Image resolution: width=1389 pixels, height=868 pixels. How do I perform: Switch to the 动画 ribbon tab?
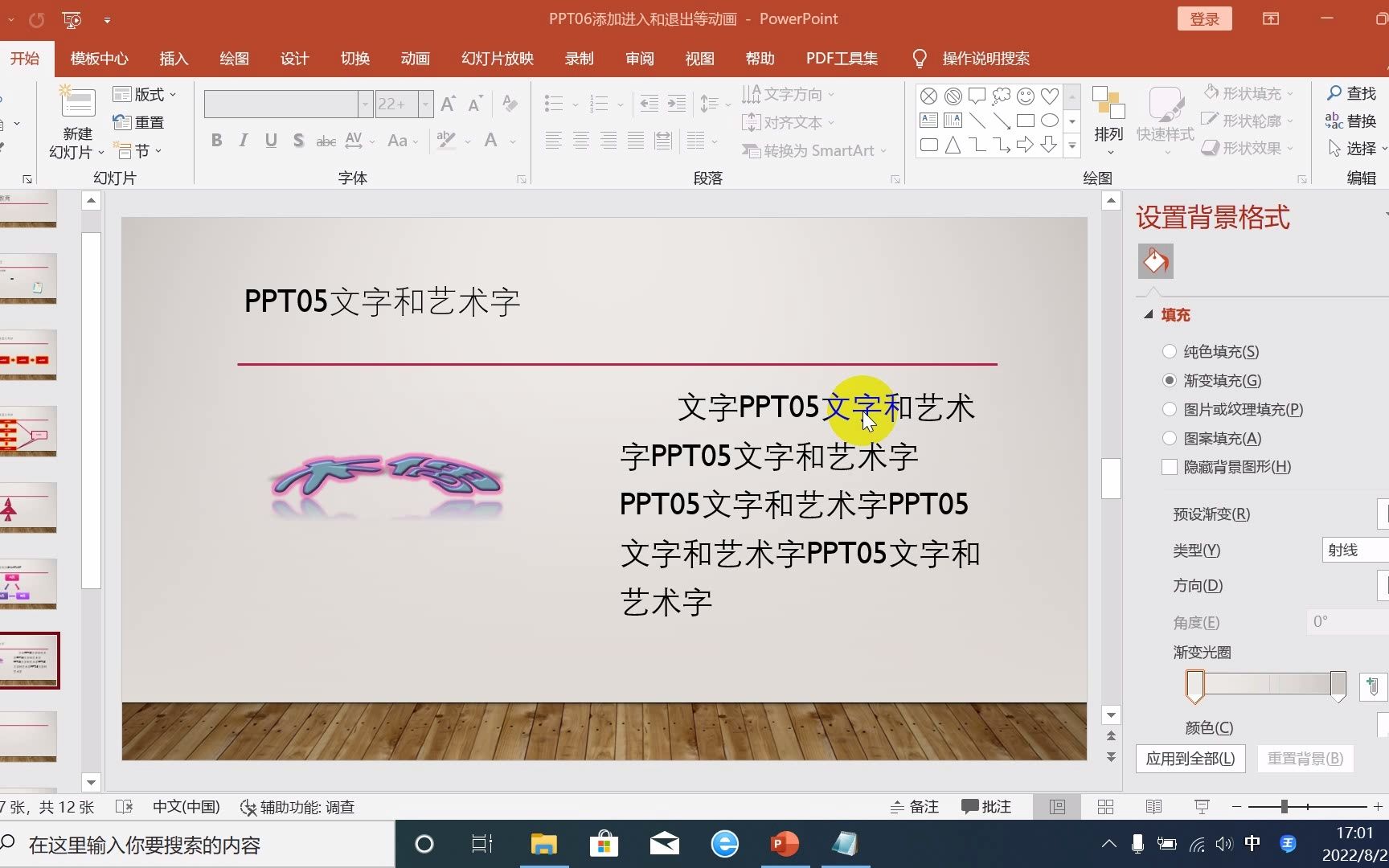(415, 58)
